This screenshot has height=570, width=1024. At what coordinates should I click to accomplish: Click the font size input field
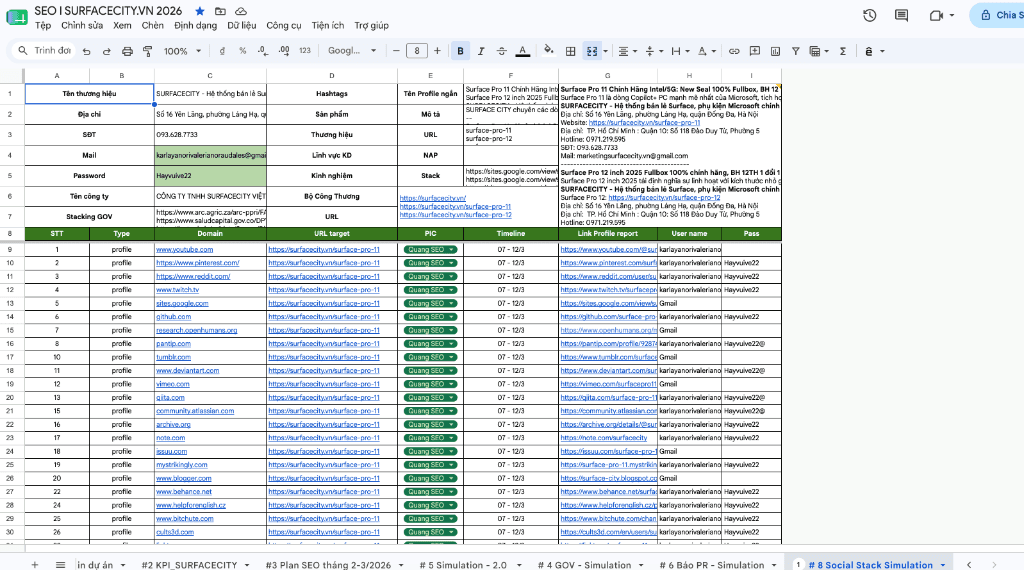(417, 51)
